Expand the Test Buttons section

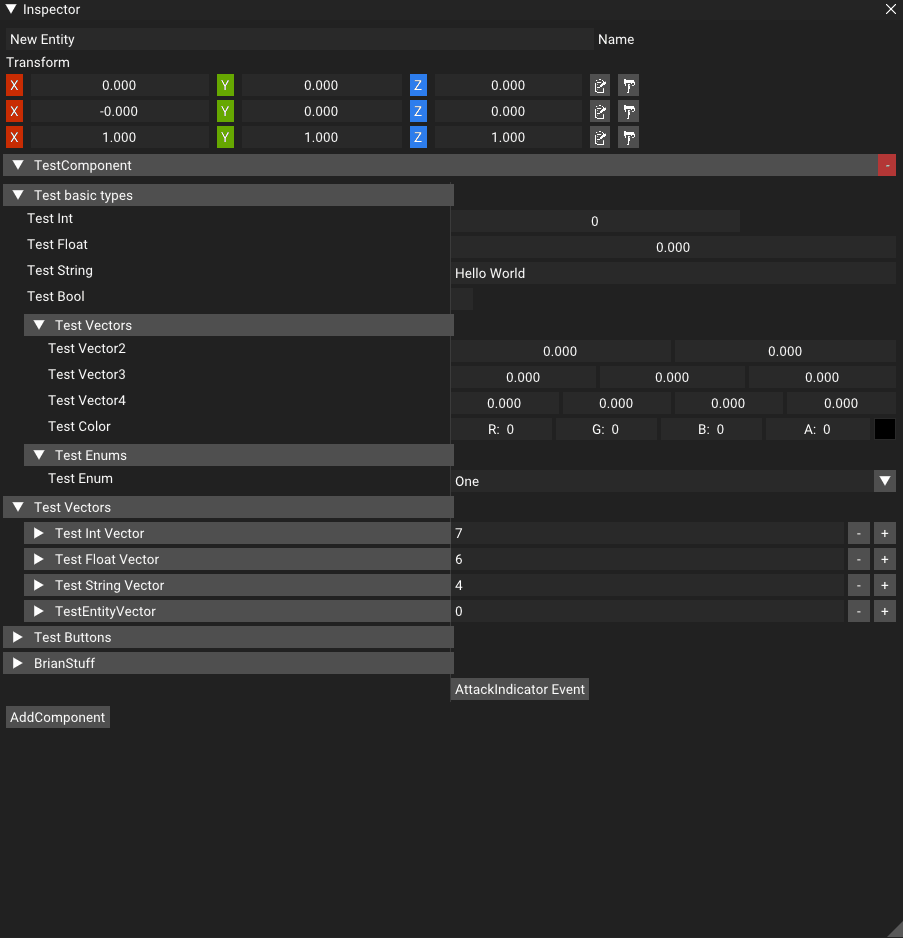click(x=229, y=637)
